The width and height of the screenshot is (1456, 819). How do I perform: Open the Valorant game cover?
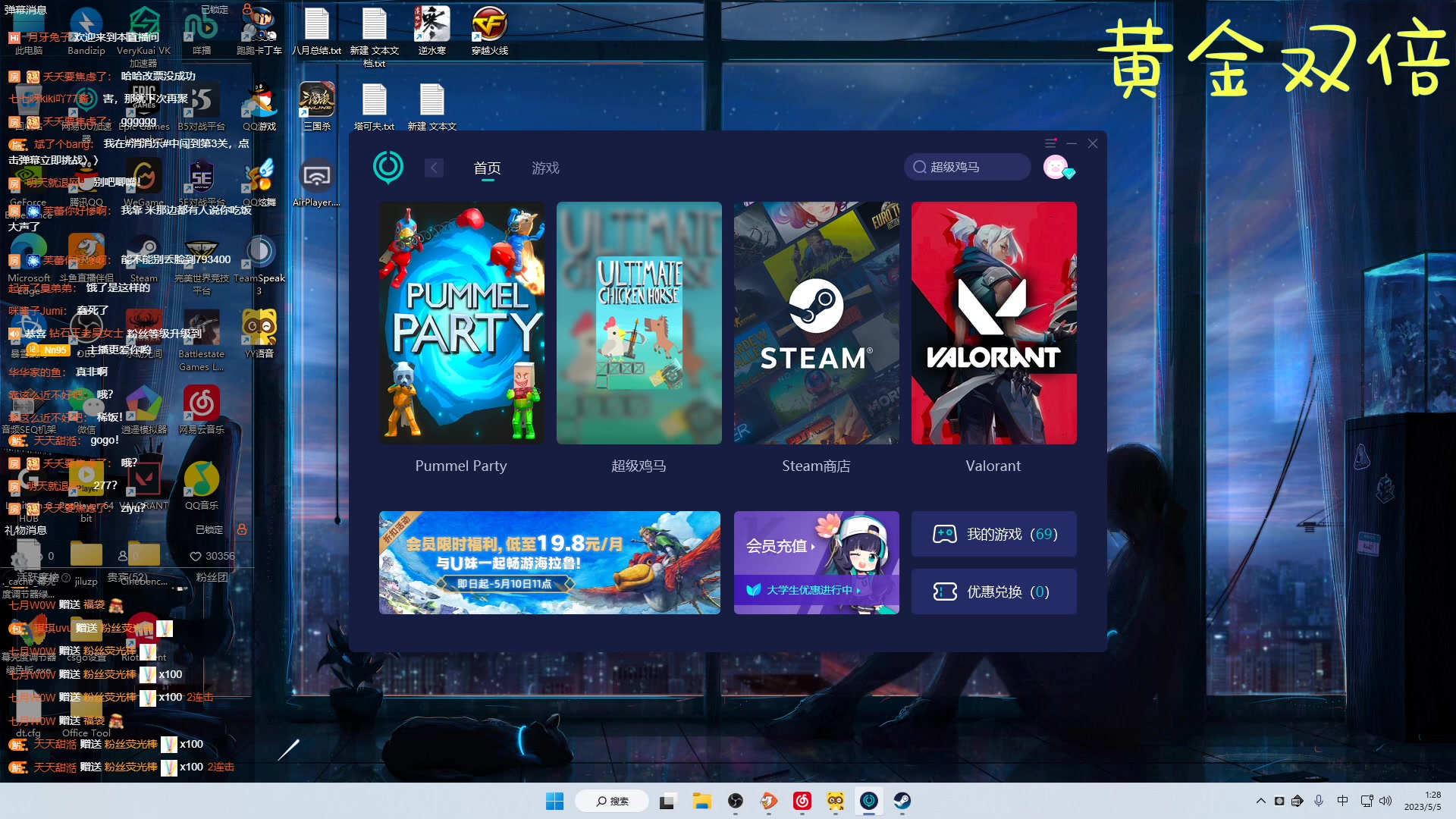point(993,322)
